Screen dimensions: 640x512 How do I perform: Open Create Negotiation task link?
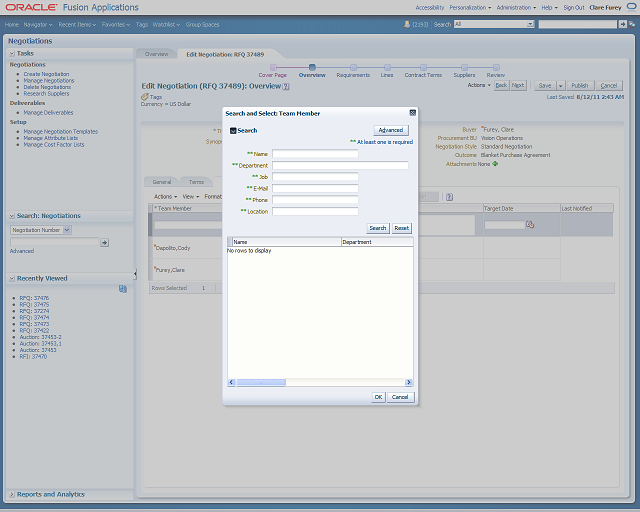(47, 74)
